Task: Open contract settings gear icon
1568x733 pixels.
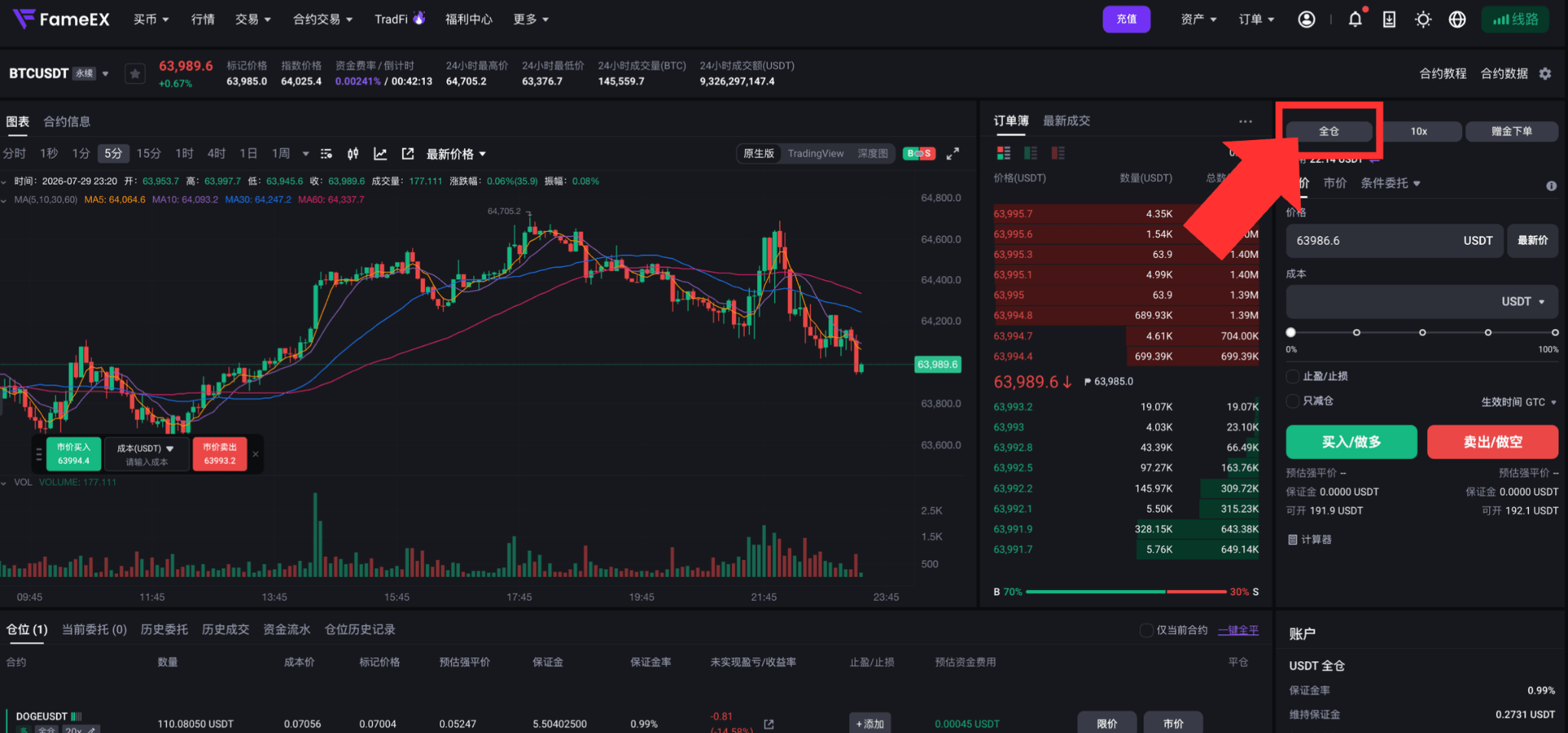Action: [x=1545, y=73]
